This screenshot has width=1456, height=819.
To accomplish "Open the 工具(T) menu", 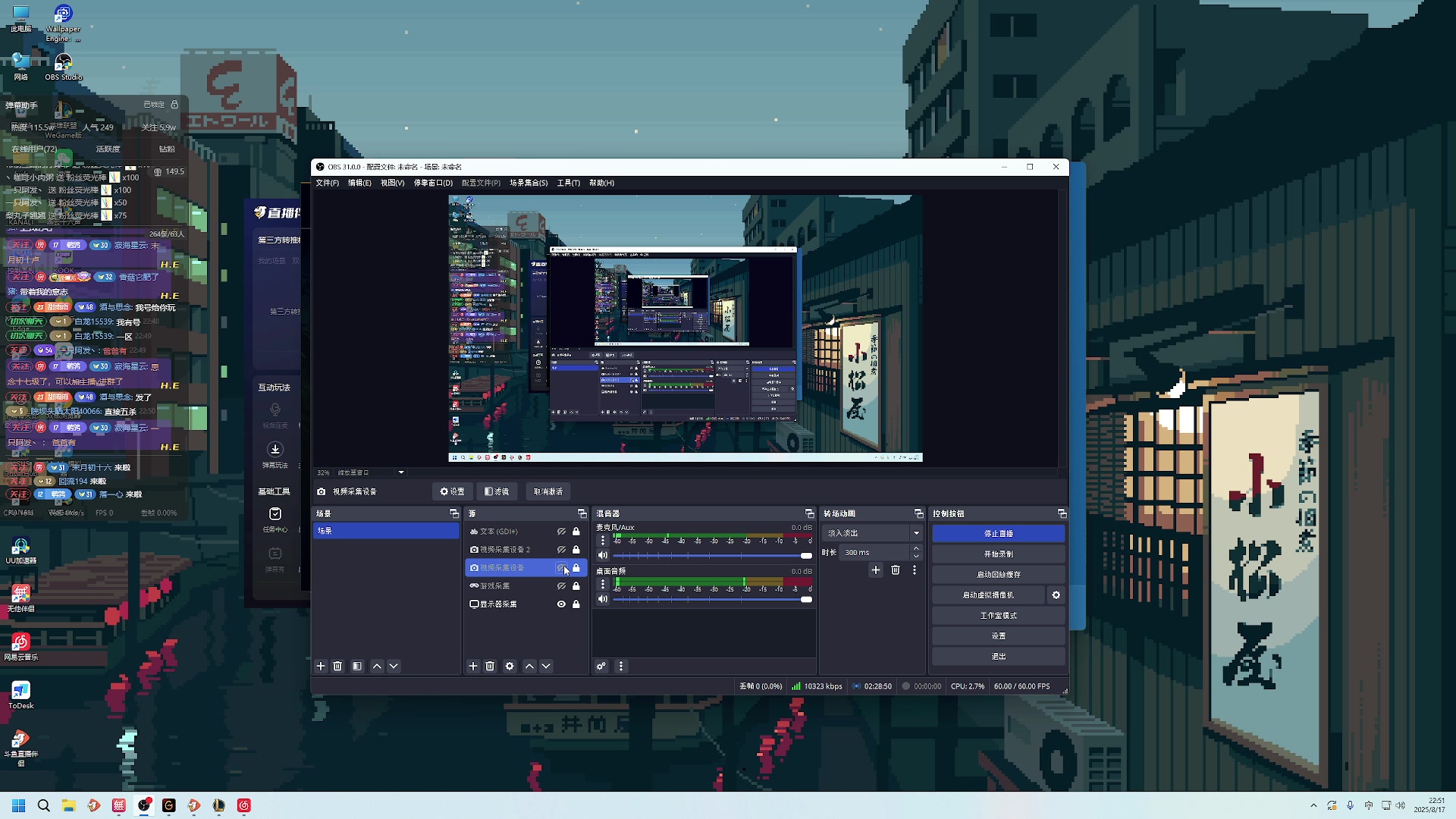I will 569,183.
